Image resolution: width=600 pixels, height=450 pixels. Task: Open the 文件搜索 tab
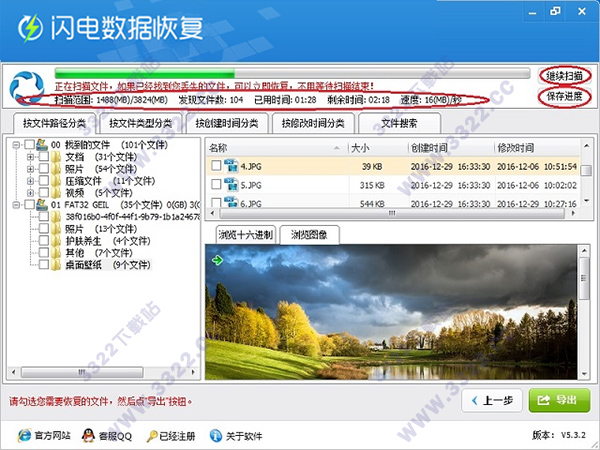(399, 123)
